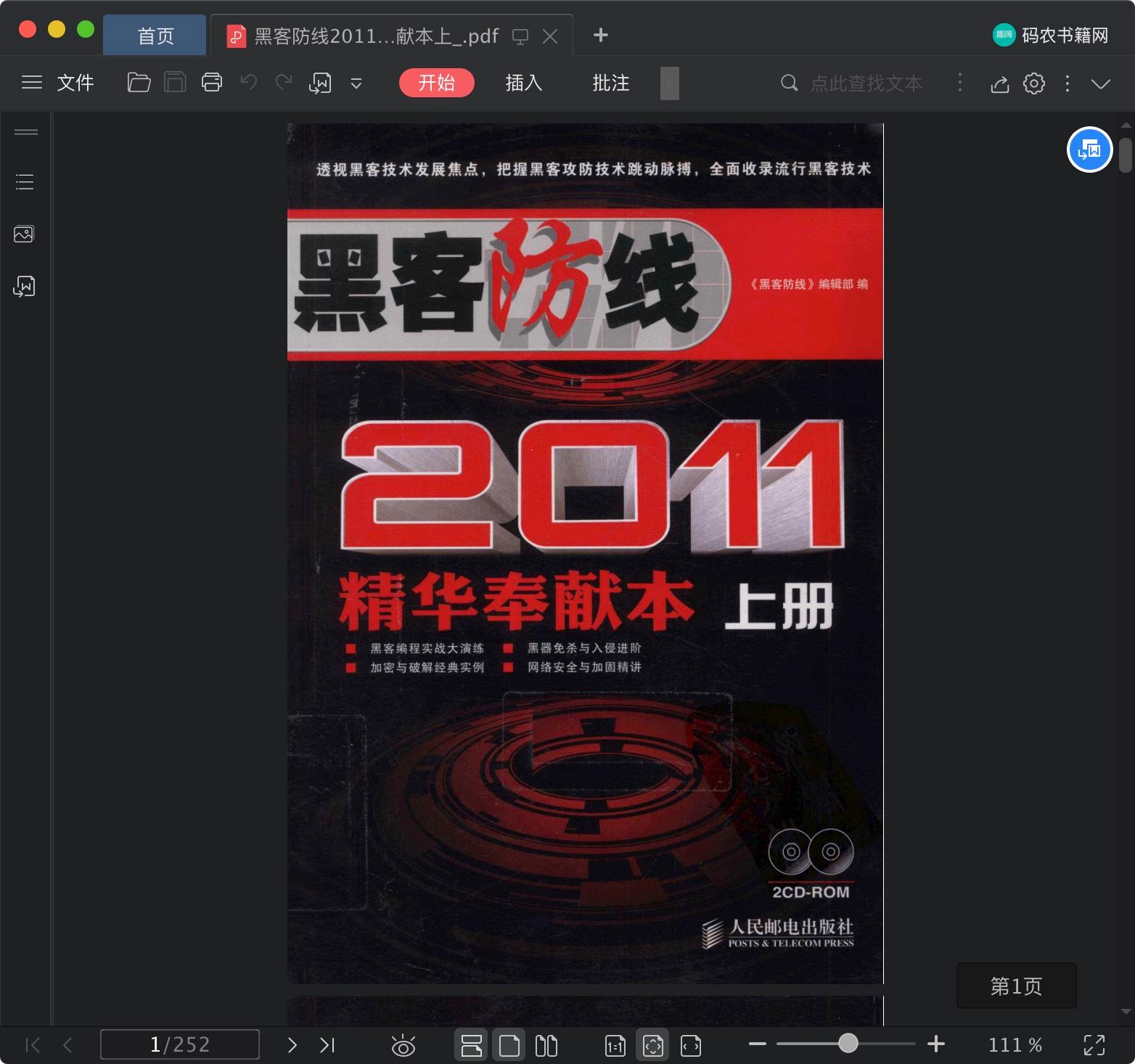This screenshot has height=1064, width=1135.
Task: Click the print icon
Action: pos(212,83)
